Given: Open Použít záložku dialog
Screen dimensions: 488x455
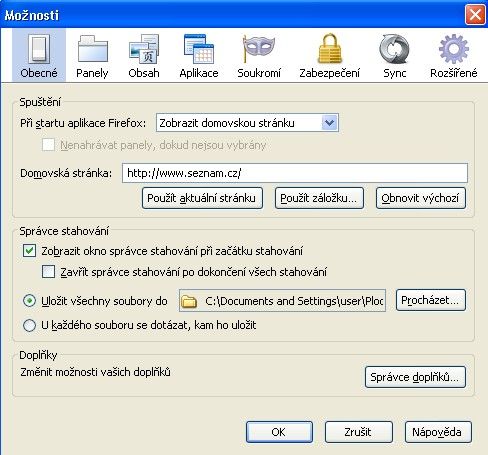Looking at the screenshot, I should click(319, 198).
